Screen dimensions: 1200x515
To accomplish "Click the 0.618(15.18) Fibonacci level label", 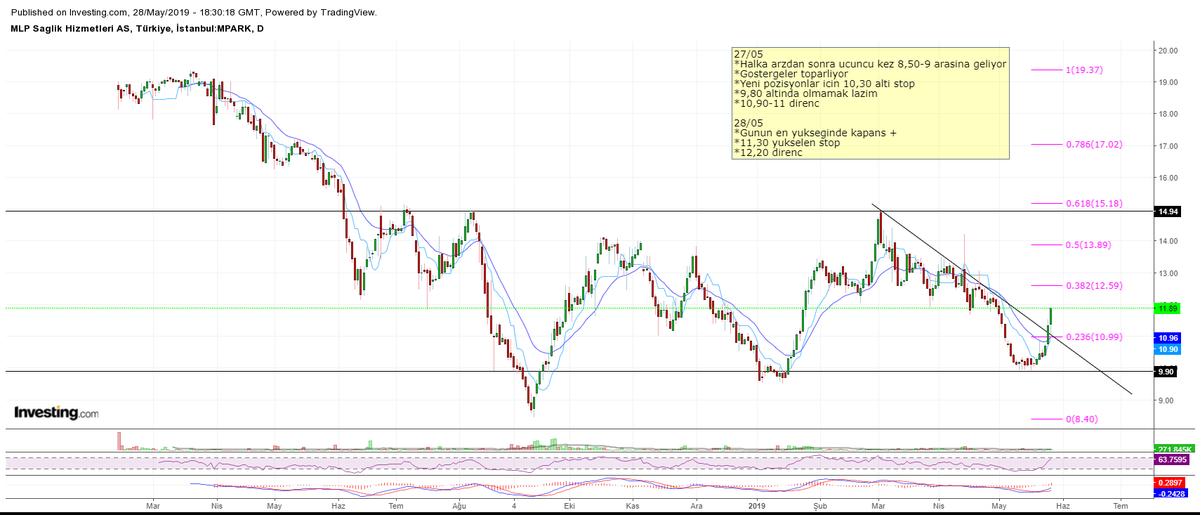I will tap(1093, 203).
